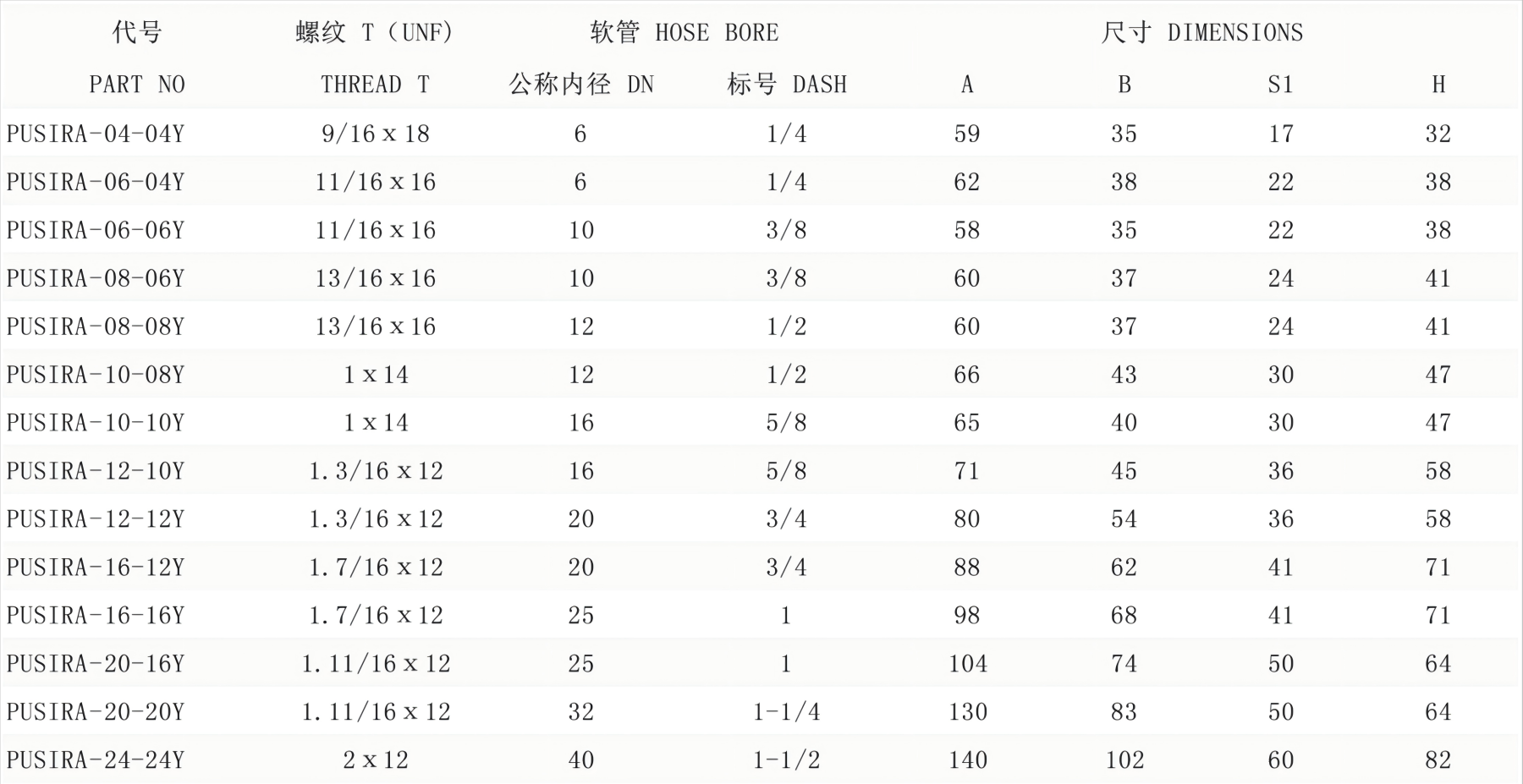
Task: Click the 螺纹 T (UNF) header
Action: pyautogui.click(x=375, y=33)
